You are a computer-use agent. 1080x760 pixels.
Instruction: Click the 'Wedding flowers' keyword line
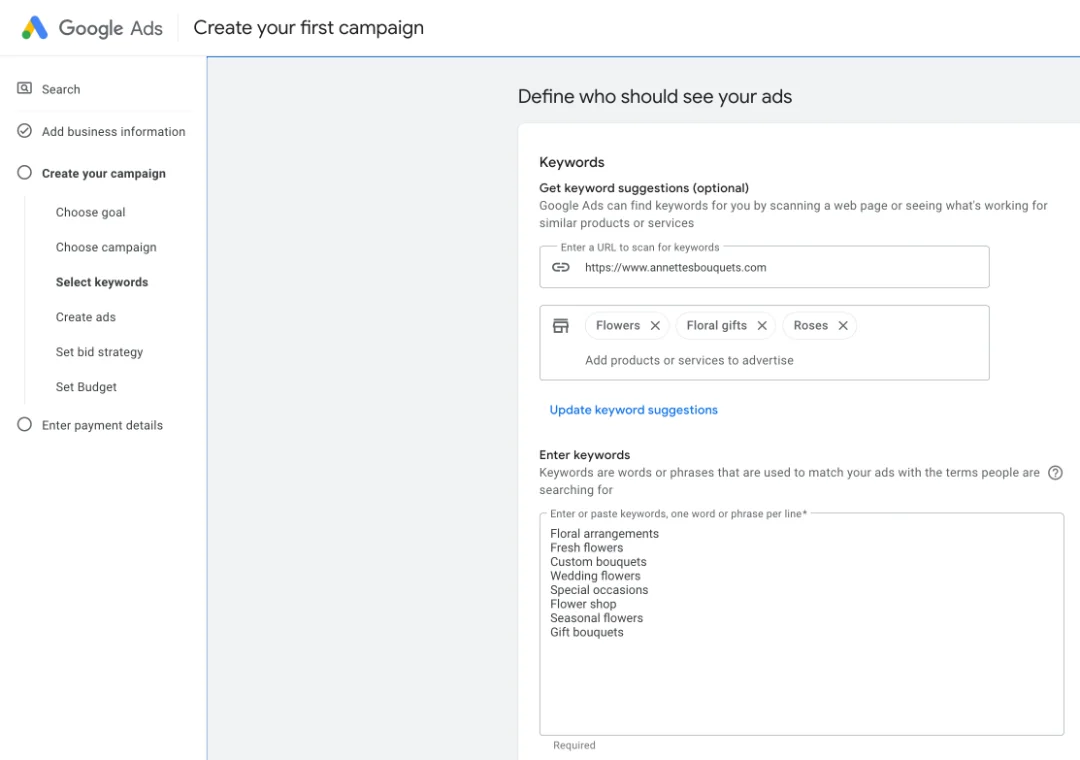pyautogui.click(x=595, y=576)
